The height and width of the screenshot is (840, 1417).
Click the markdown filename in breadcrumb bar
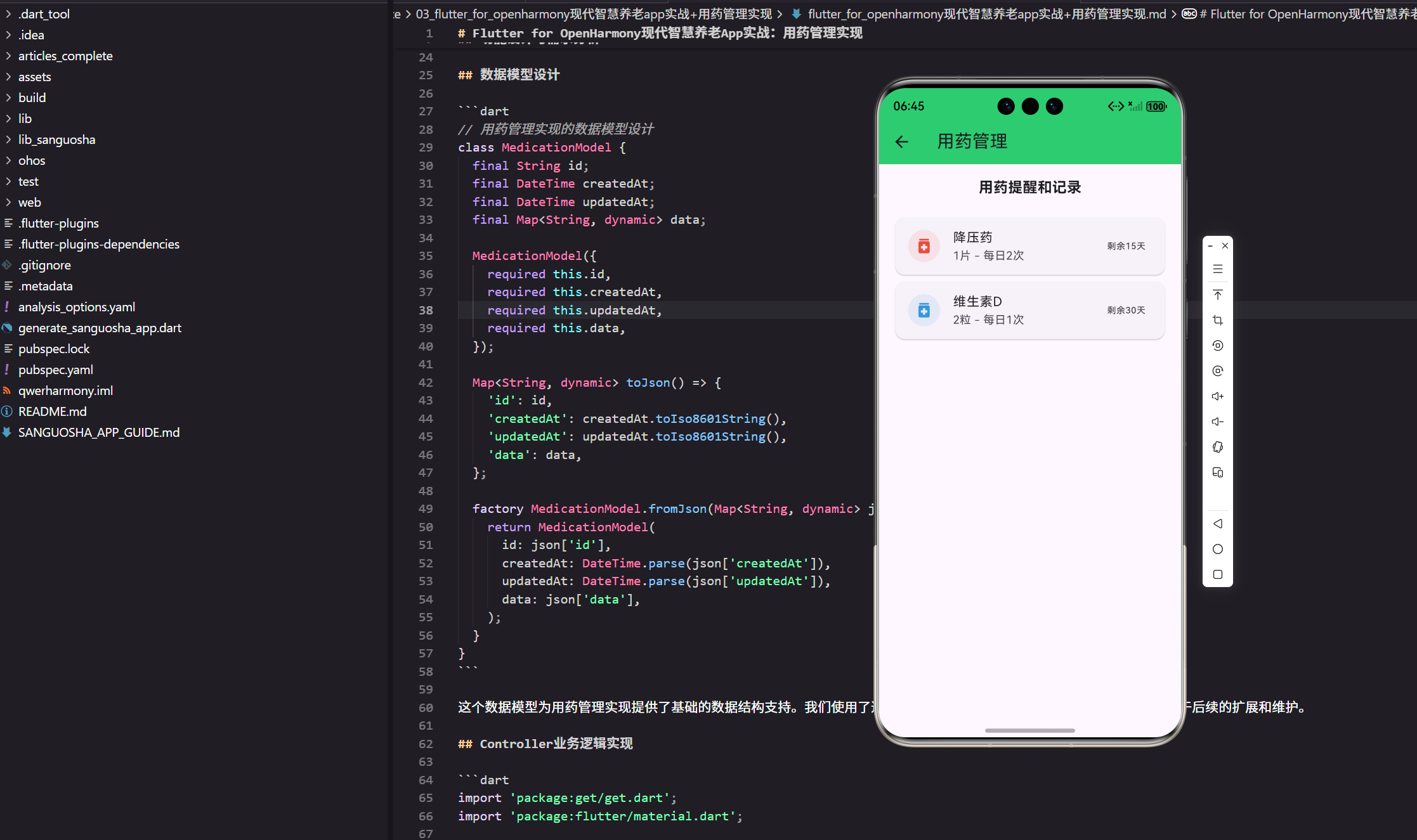coord(986,14)
